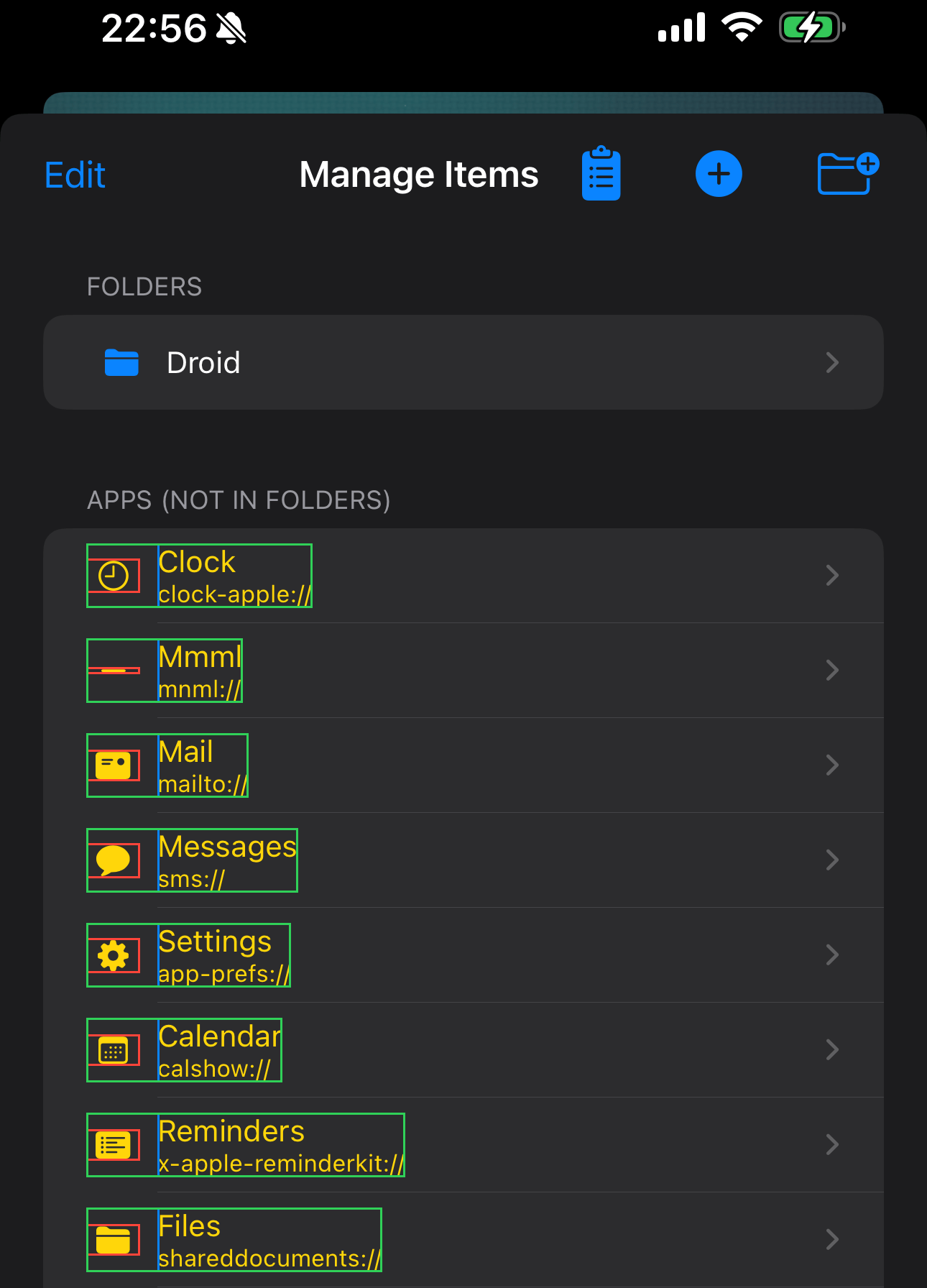Open the Reminders row chevron
Viewport: 927px width, 1288px height.
[x=831, y=1144]
